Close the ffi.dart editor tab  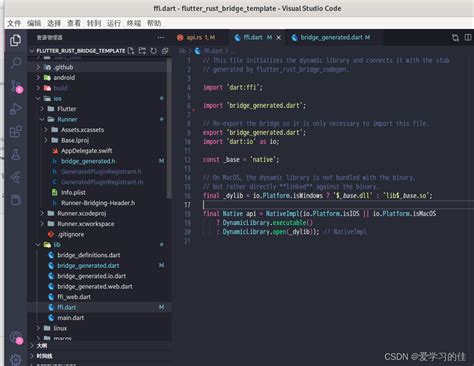coord(279,38)
